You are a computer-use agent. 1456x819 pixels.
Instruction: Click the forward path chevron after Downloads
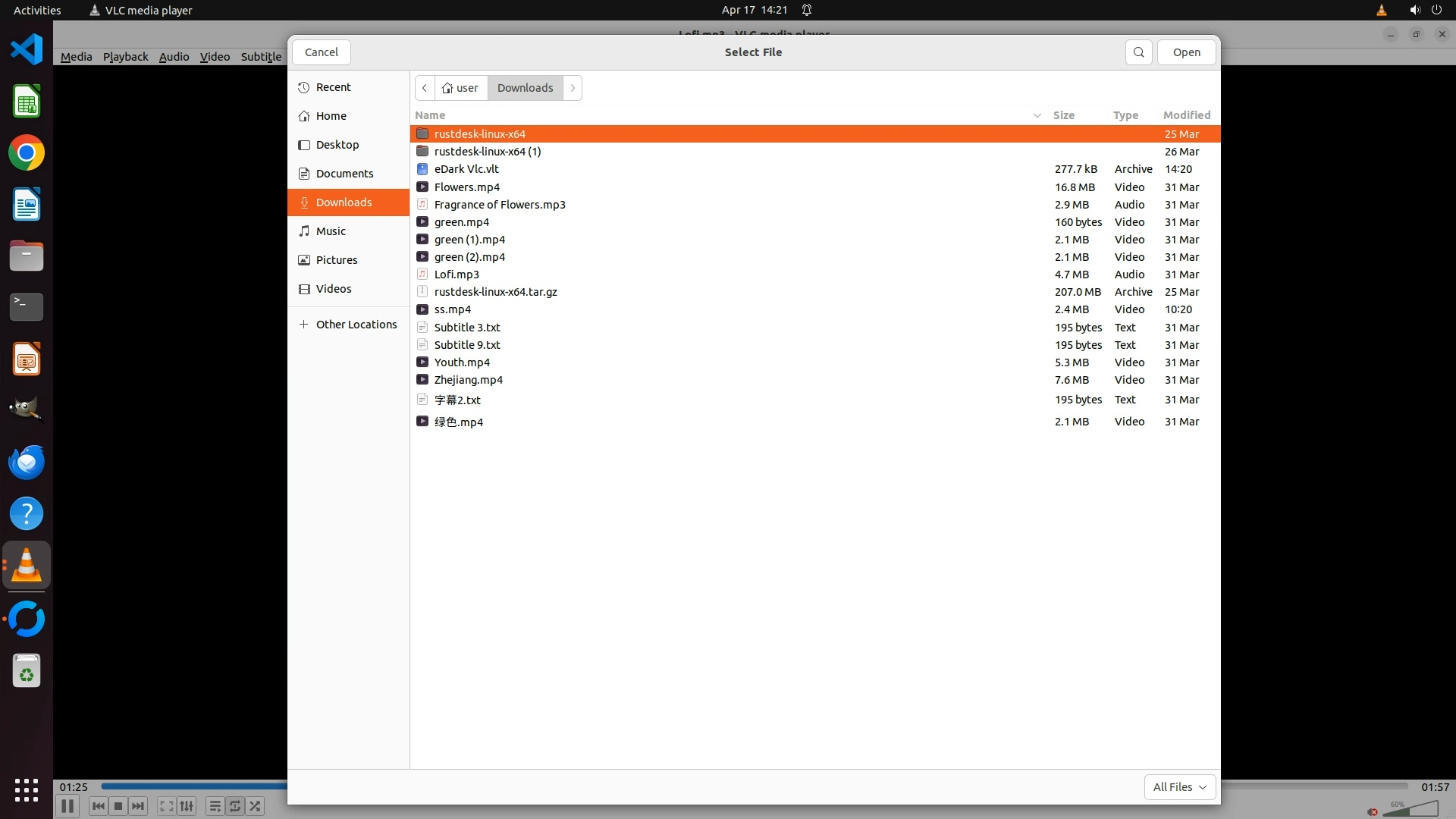573,88
